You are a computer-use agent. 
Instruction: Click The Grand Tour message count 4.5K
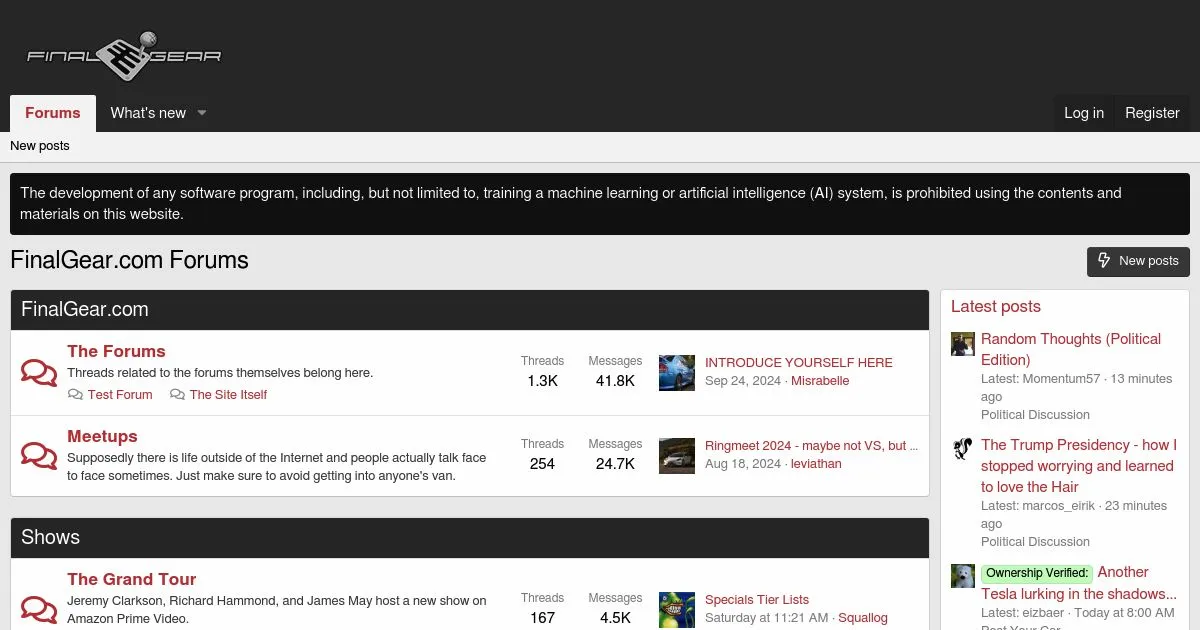tap(615, 618)
